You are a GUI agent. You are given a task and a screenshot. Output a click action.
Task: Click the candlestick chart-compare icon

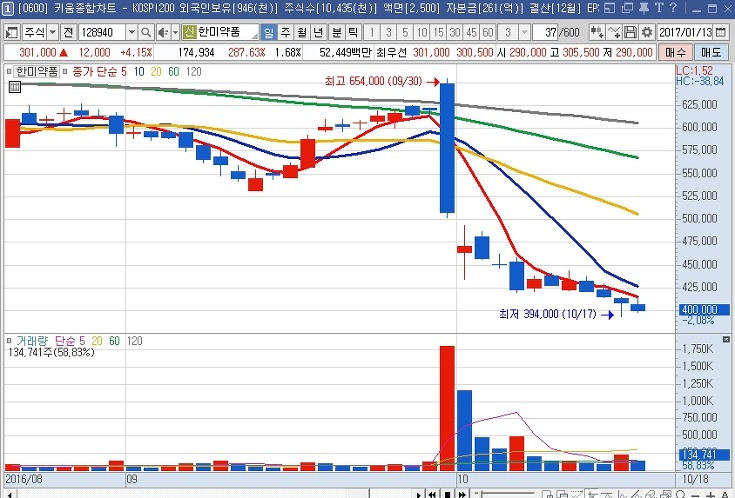pyautogui.click(x=597, y=32)
